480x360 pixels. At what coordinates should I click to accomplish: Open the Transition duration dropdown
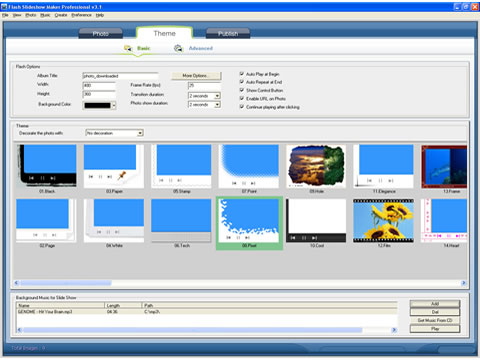(x=217, y=96)
